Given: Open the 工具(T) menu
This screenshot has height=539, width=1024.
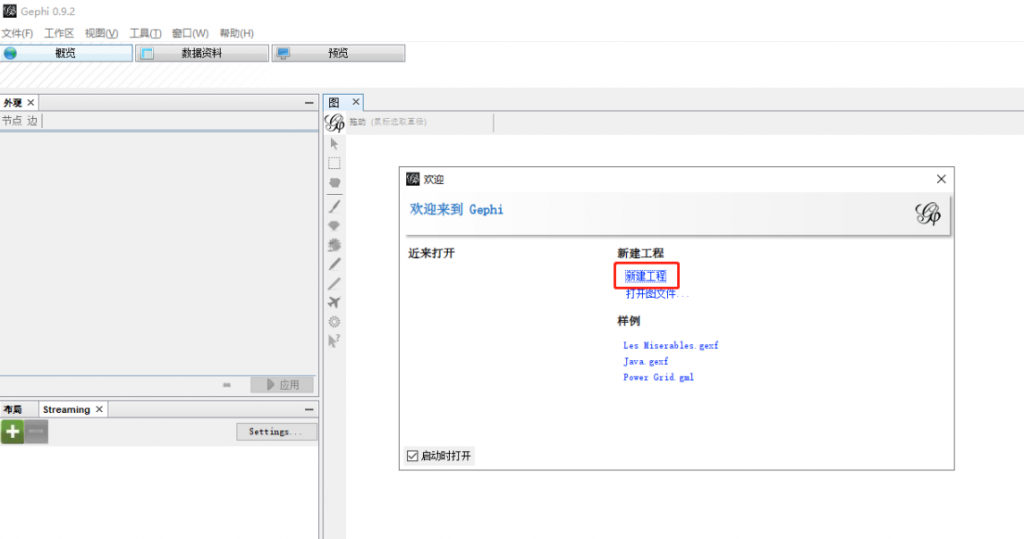Looking at the screenshot, I should click(x=145, y=33).
